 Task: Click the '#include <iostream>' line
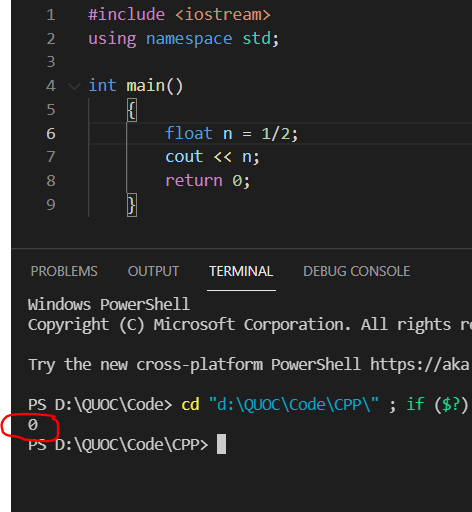[x=179, y=15]
